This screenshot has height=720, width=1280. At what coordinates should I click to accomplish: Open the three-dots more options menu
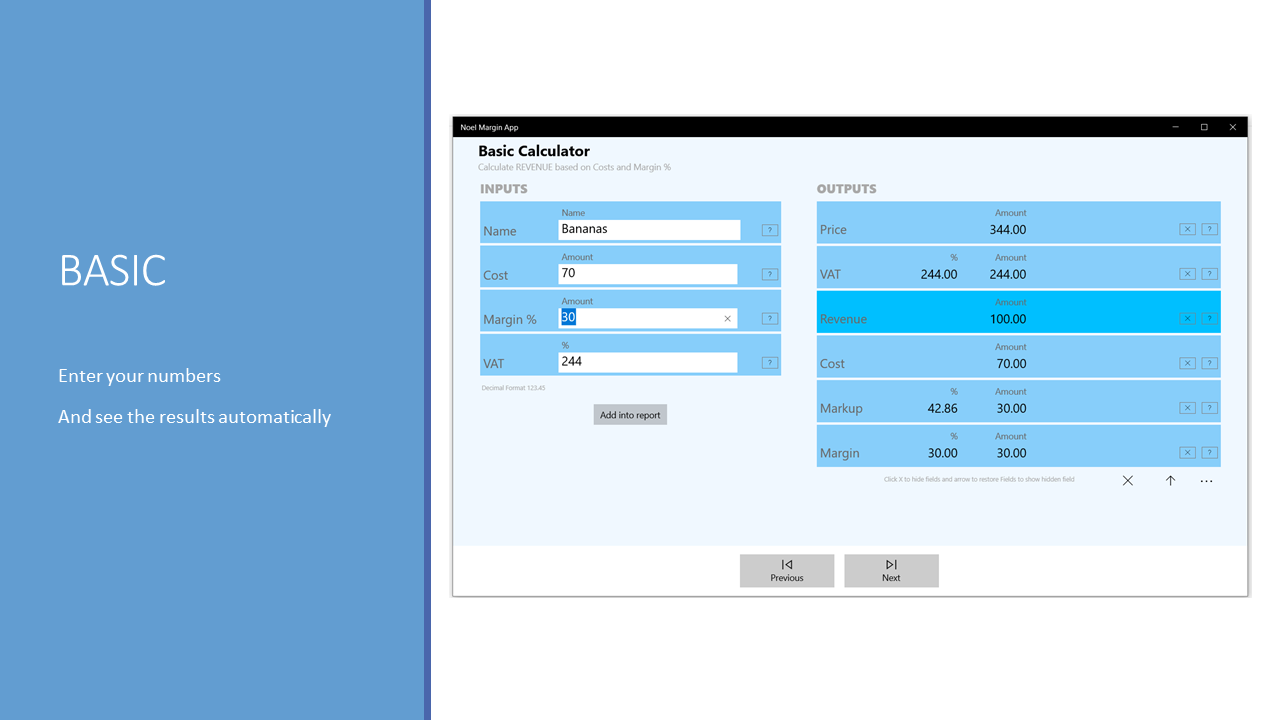point(1206,481)
